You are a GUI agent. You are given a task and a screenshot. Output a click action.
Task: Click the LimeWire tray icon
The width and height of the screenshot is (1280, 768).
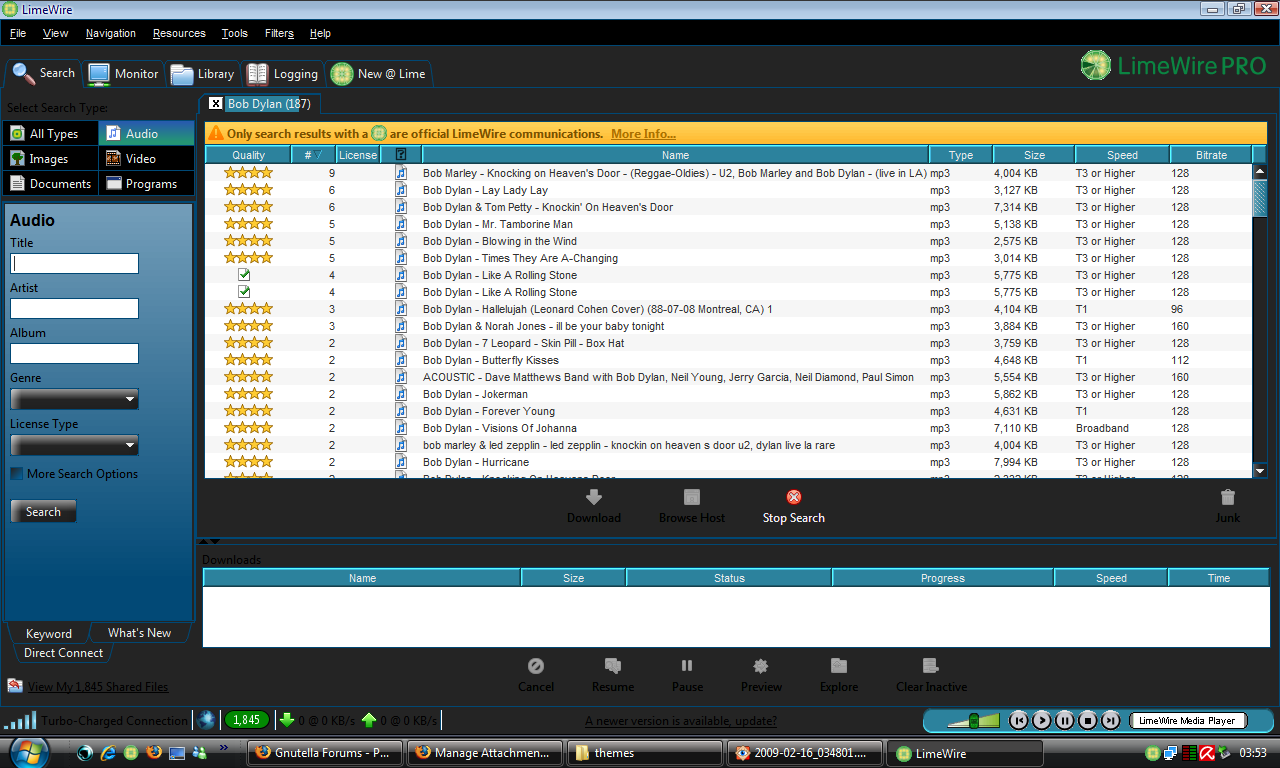1154,752
